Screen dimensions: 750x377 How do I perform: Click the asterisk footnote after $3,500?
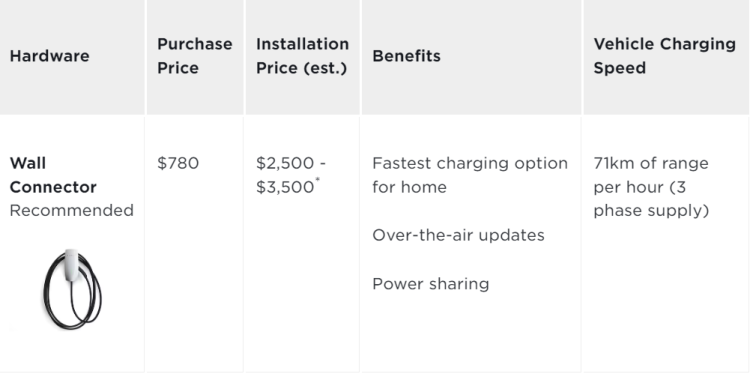(317, 180)
